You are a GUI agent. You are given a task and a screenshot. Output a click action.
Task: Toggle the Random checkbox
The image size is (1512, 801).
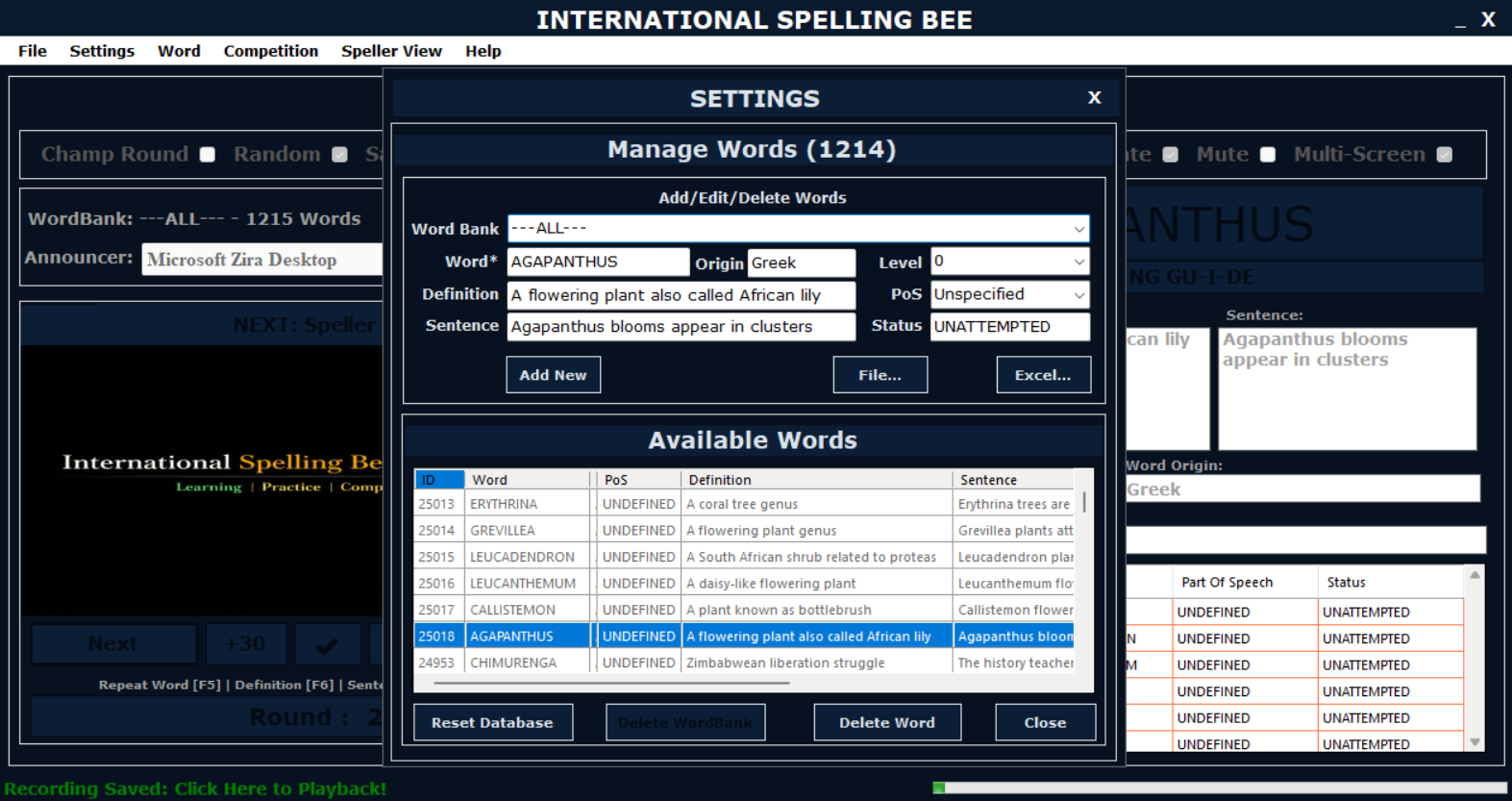339,155
